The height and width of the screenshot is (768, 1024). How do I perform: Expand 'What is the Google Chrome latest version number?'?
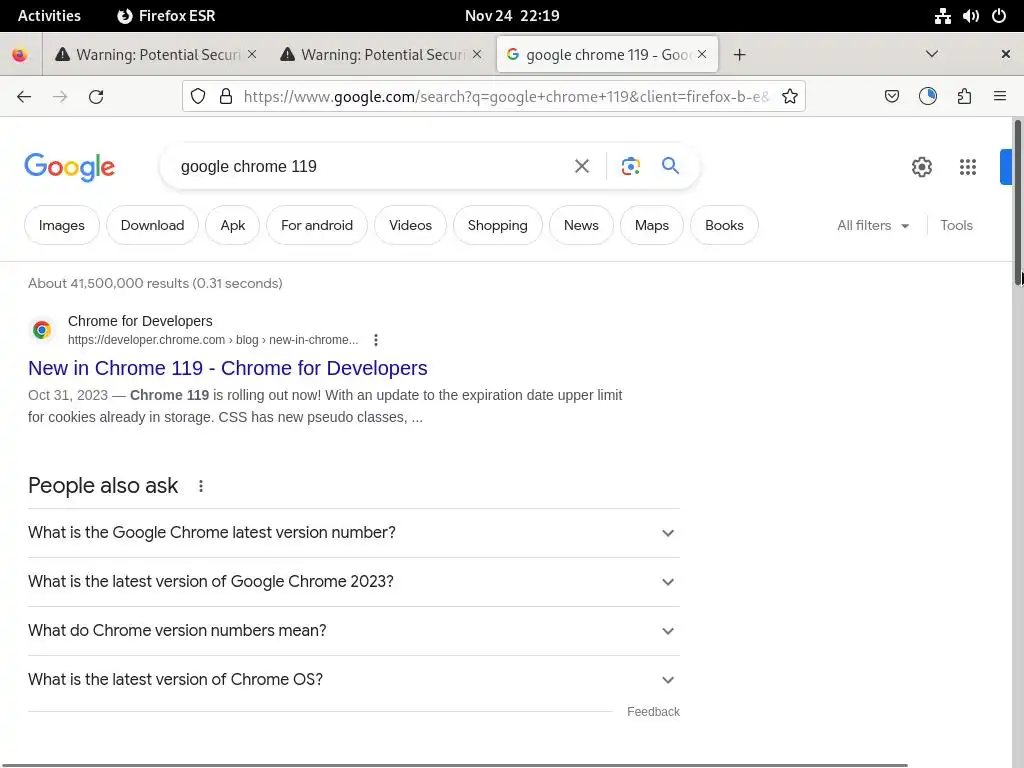coord(354,533)
